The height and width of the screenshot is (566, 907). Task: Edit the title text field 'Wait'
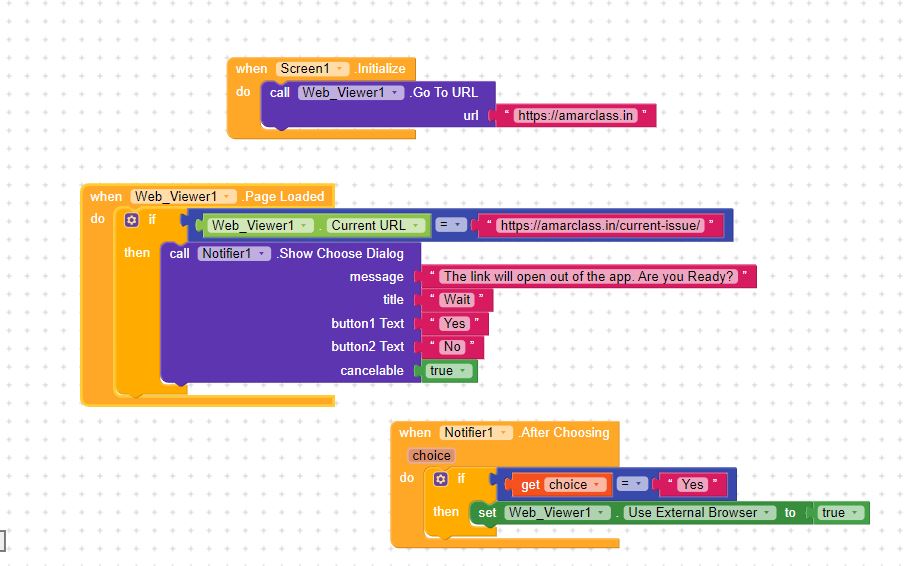click(x=457, y=300)
